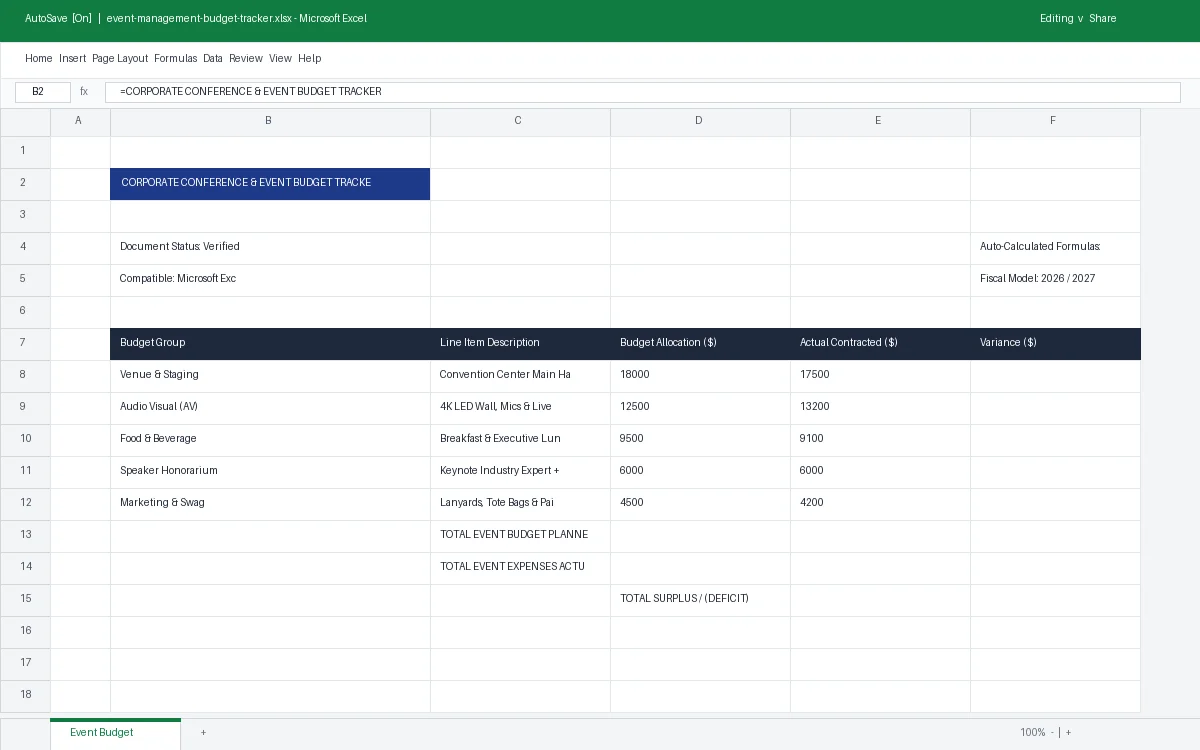Add a new sheet with plus button
Screen dimensions: 1200x750
203,733
